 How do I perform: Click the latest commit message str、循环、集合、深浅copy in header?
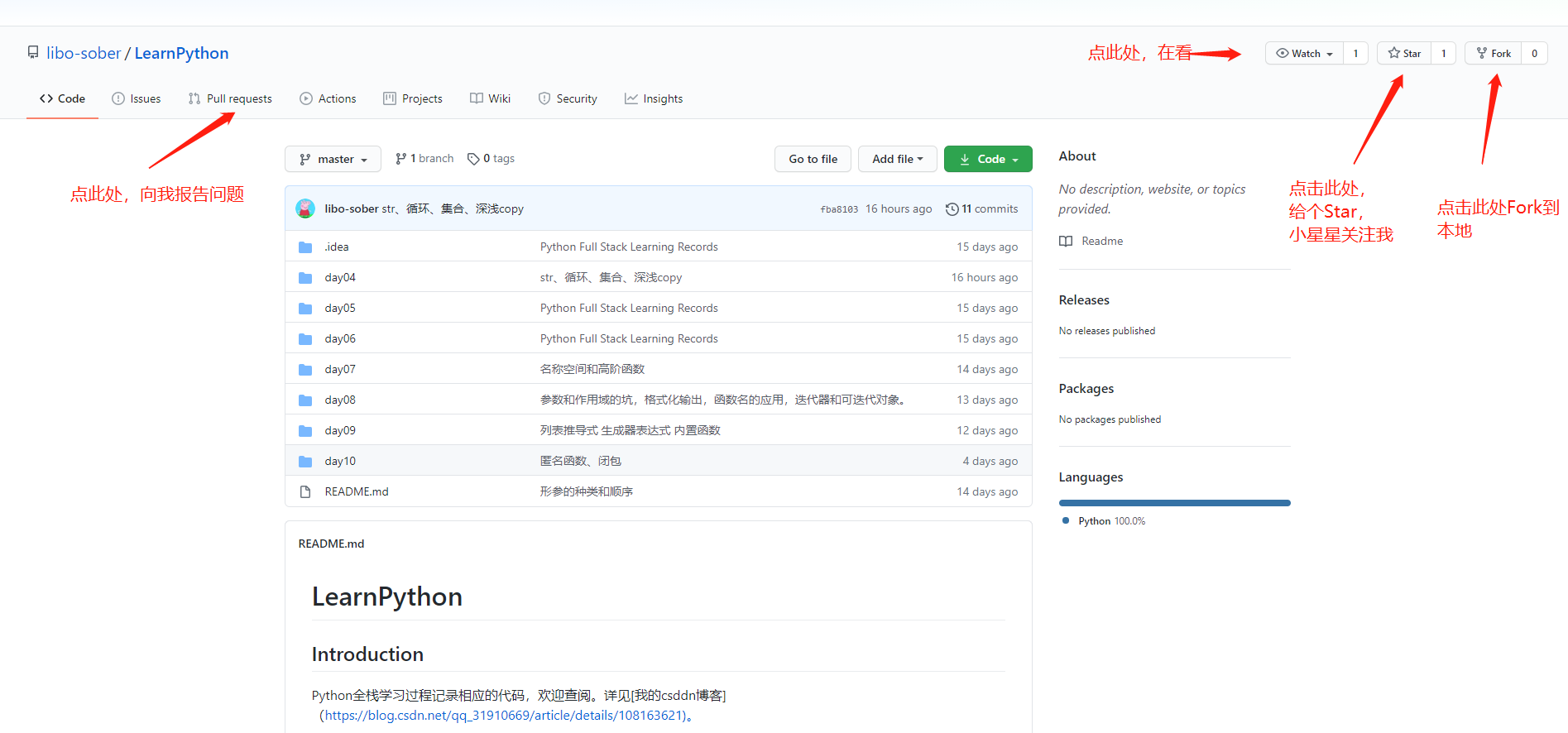point(453,209)
